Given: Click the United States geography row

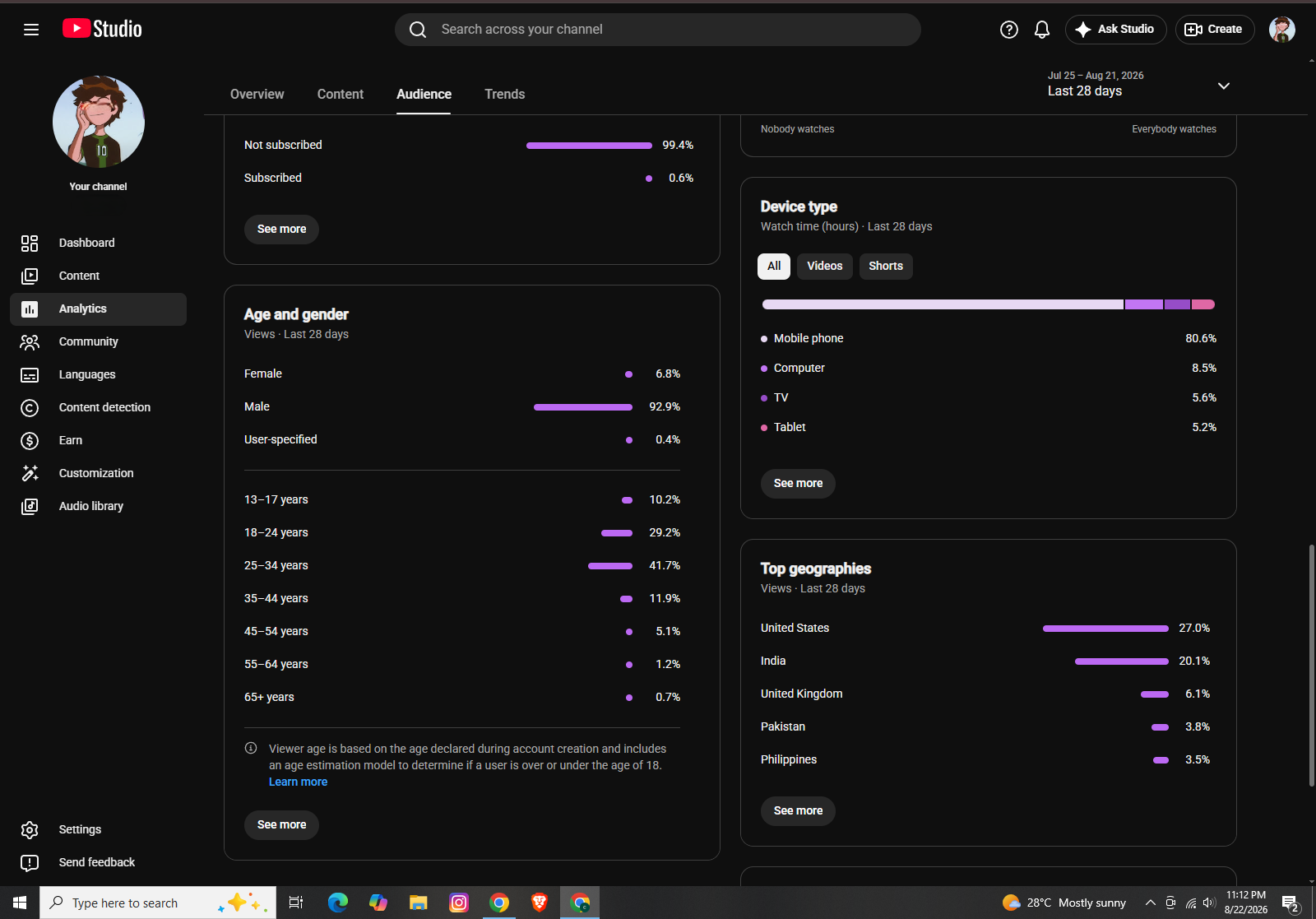Looking at the screenshot, I should click(985, 628).
